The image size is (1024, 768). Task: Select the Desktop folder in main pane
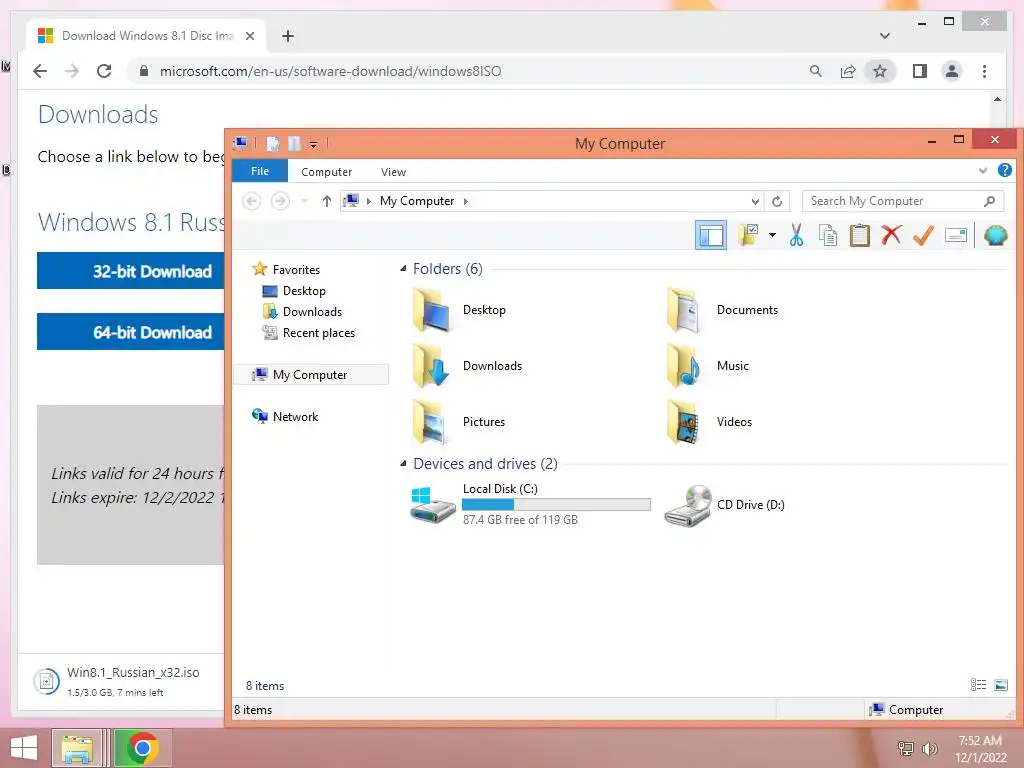[461, 310]
